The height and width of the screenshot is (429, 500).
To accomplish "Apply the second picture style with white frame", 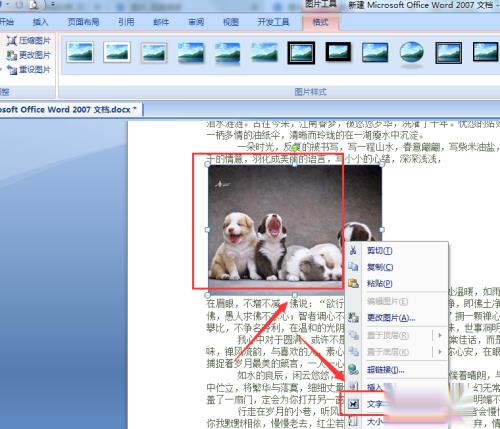I will coord(117,52).
